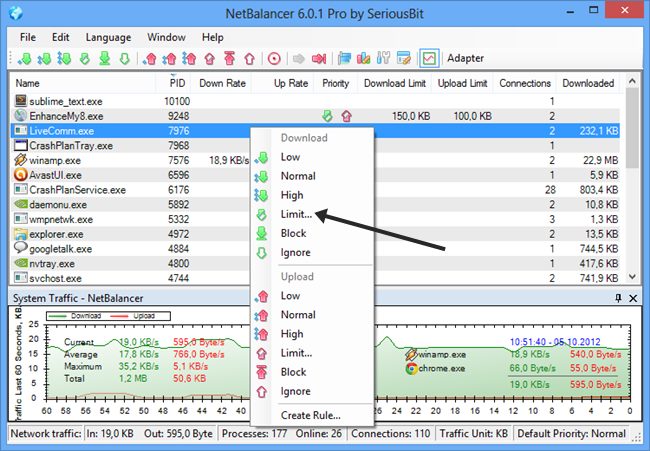
Task: Click the Adapter toolbar button
Action: (x=465, y=58)
